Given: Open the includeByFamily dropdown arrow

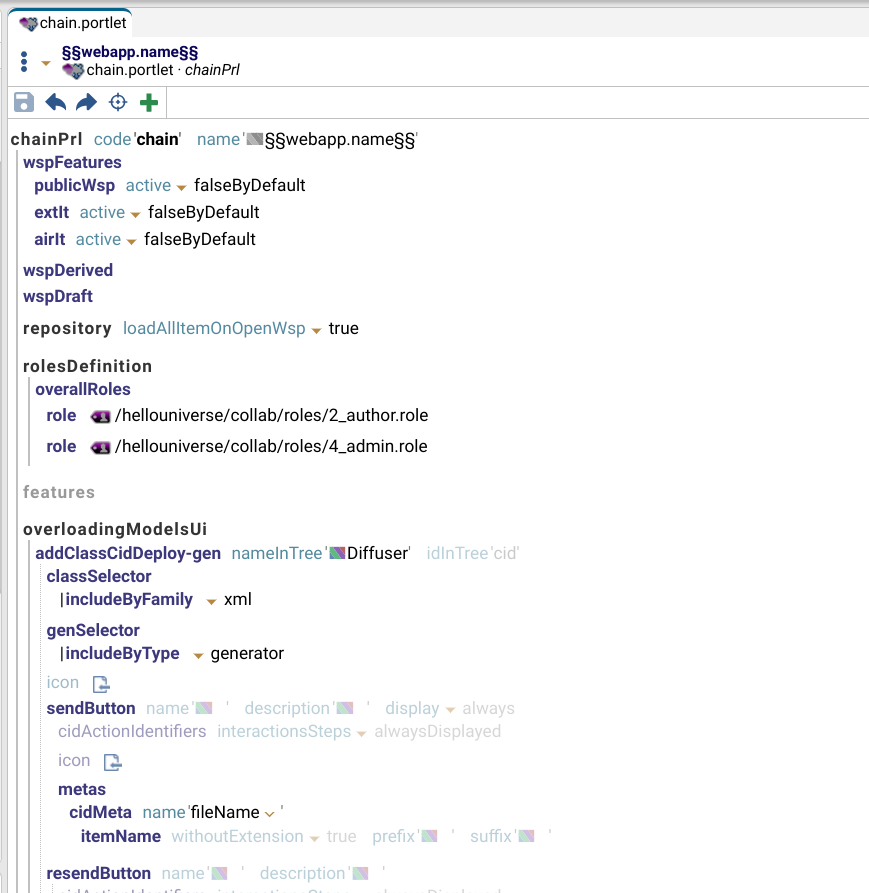Looking at the screenshot, I should click(211, 601).
